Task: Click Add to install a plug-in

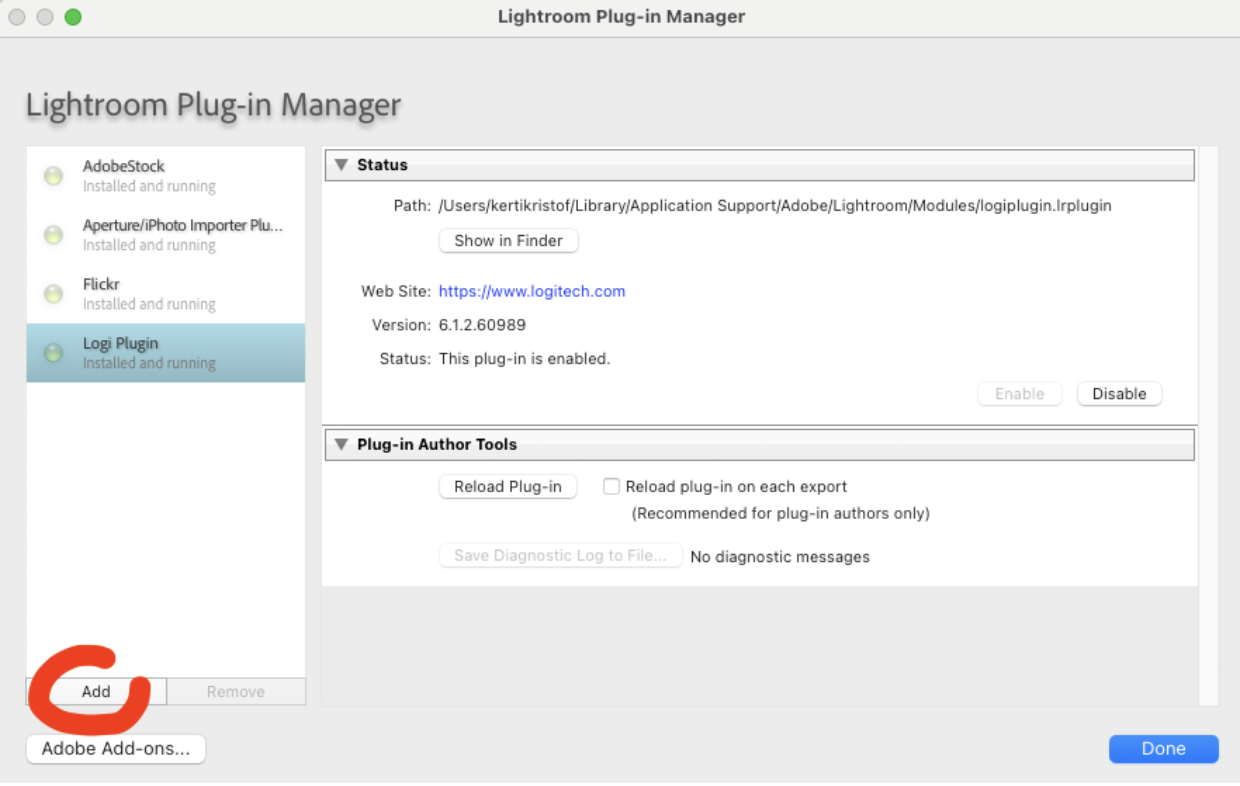Action: 96,692
